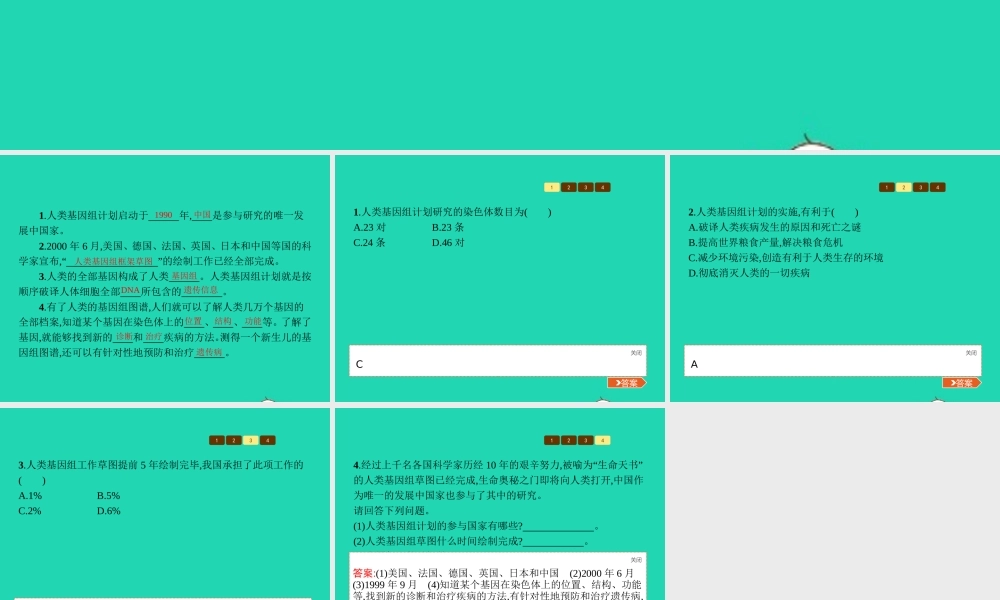
Task: Close the answer panel on question 4 slide
Action: [x=636, y=560]
